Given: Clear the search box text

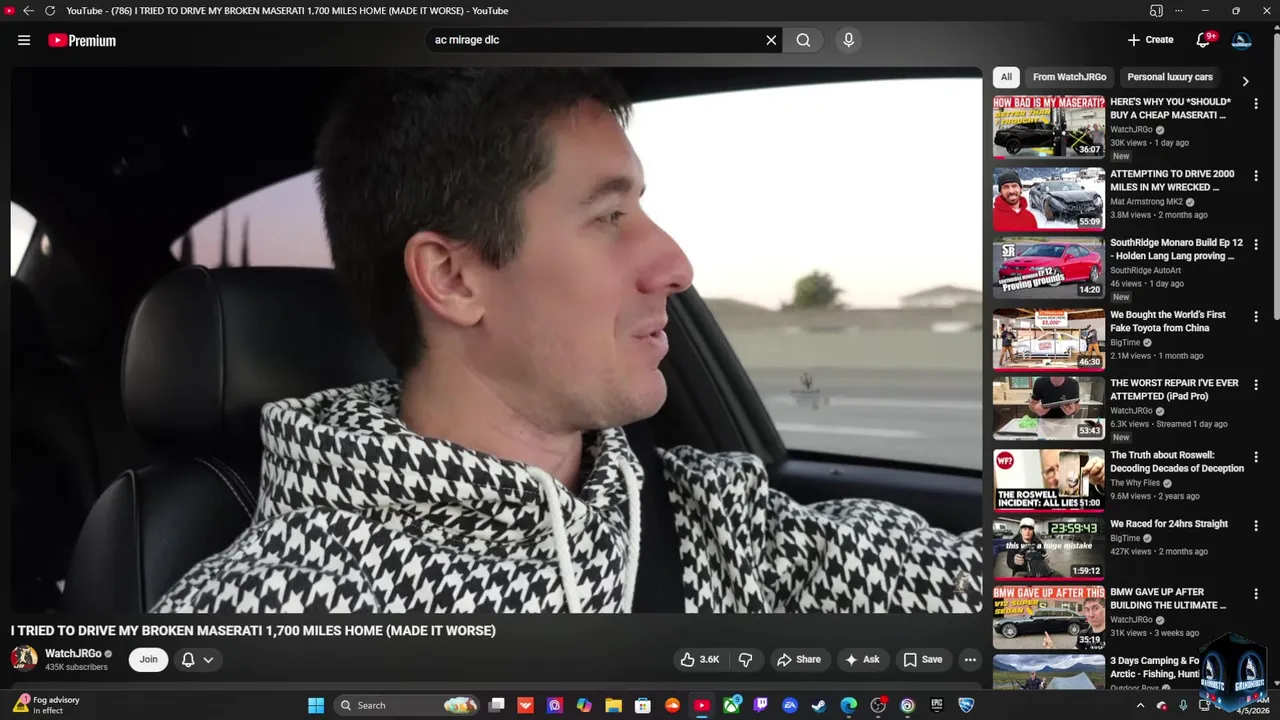Looking at the screenshot, I should (x=771, y=40).
